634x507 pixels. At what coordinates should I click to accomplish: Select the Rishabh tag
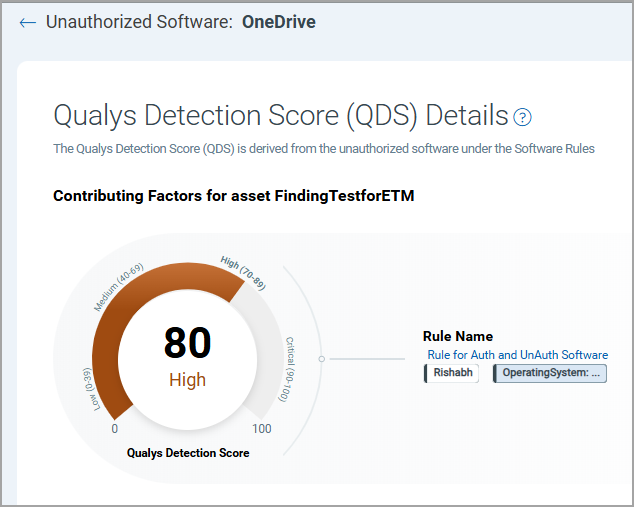click(x=451, y=373)
